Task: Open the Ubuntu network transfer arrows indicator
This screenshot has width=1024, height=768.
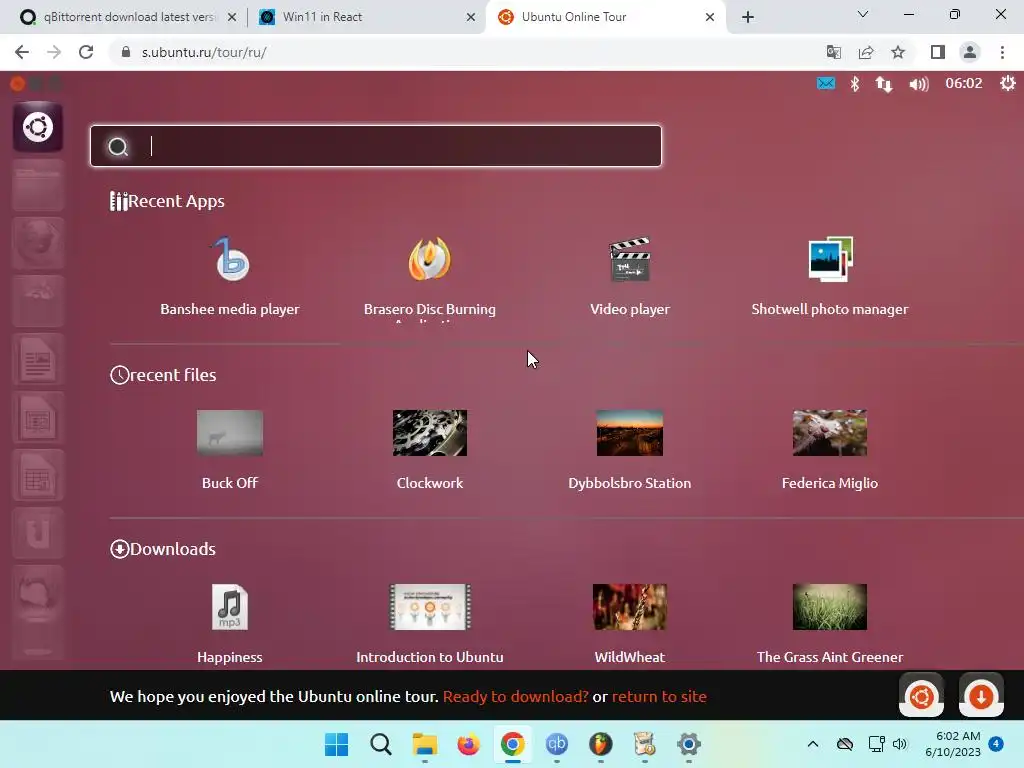Action: [x=884, y=84]
